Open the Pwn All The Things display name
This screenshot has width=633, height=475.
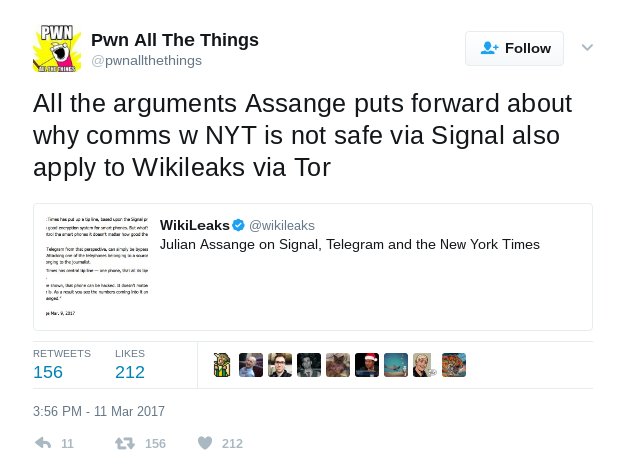[175, 40]
